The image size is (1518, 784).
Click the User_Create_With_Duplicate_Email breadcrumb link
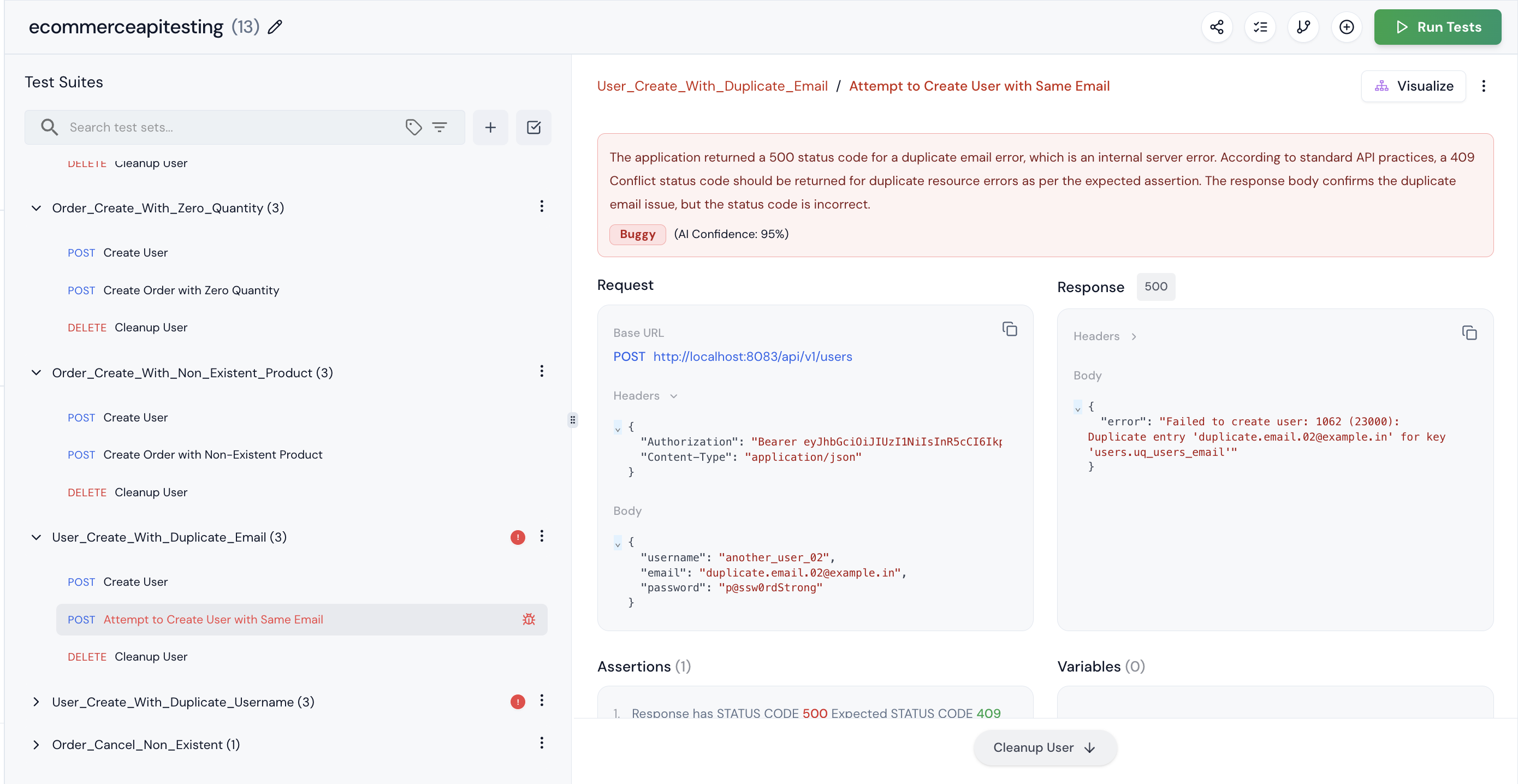pos(712,85)
